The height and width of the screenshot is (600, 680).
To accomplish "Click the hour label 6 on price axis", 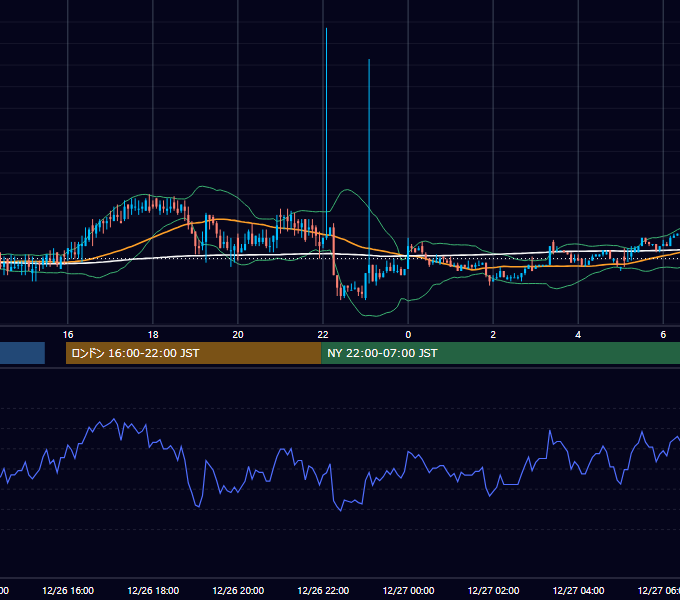I will 663,335.
